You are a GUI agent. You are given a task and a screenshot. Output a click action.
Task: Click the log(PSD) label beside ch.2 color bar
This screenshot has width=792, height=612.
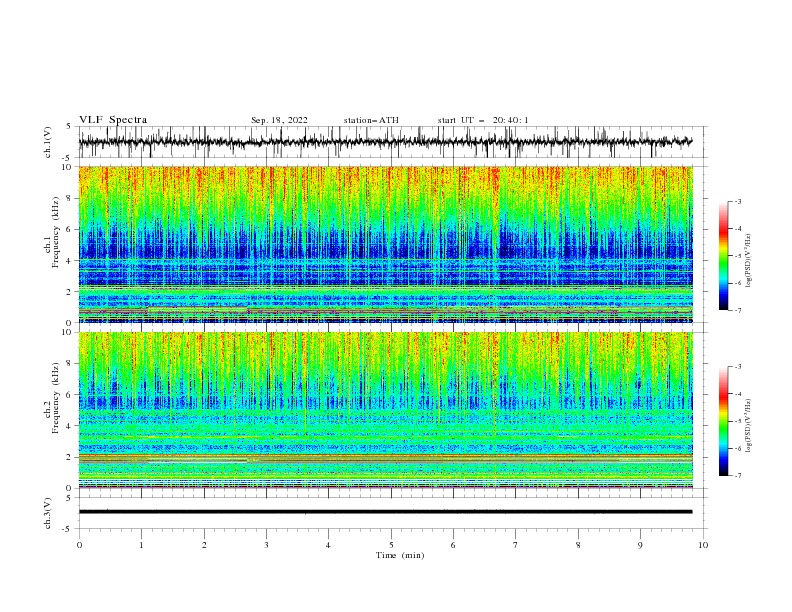(x=749, y=426)
